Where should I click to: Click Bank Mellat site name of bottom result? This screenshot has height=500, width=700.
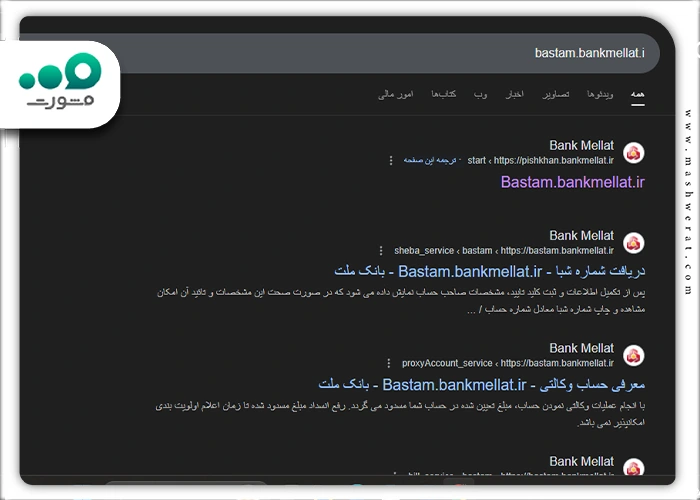(582, 461)
